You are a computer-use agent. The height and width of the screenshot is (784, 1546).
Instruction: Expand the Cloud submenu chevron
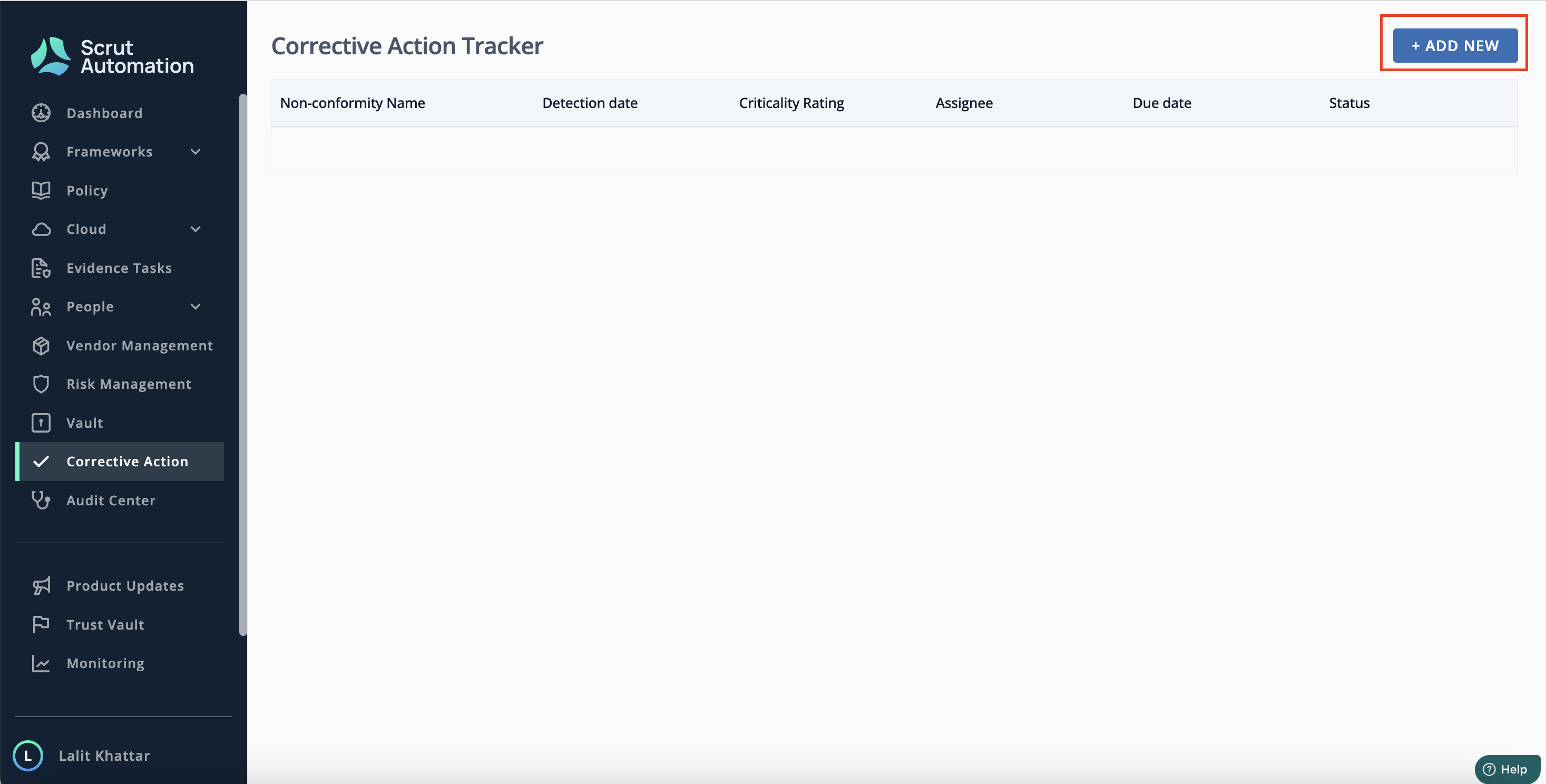195,229
